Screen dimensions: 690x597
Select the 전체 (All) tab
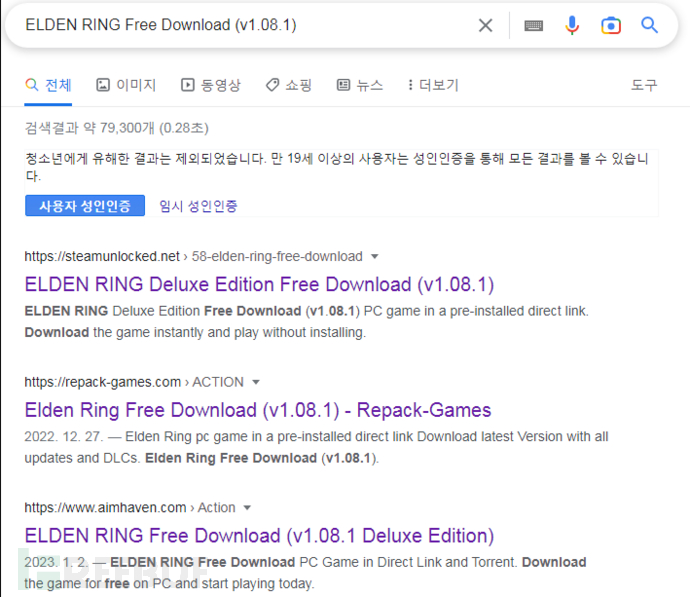pyautogui.click(x=48, y=85)
